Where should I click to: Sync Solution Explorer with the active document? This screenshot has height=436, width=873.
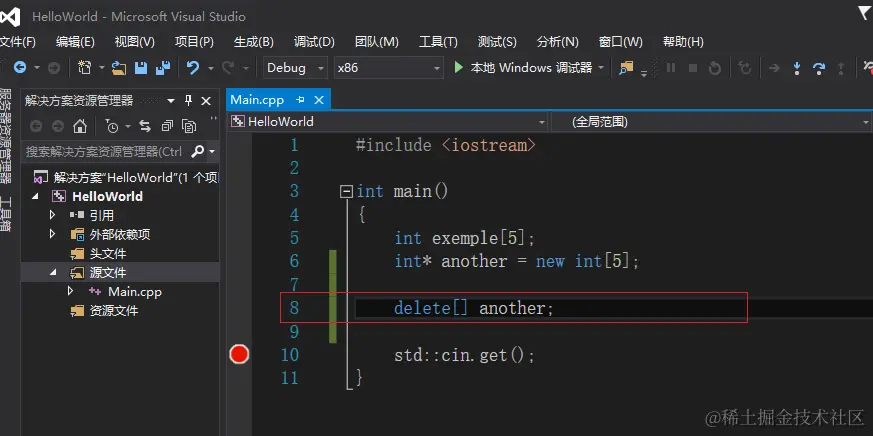pos(145,126)
